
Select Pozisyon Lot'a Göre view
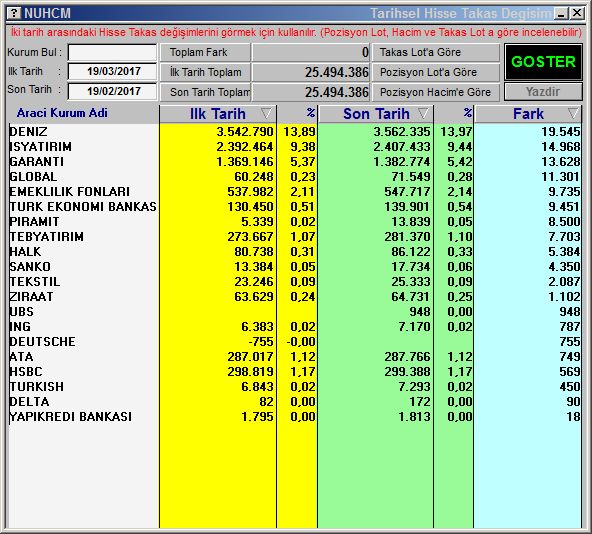pyautogui.click(x=436, y=72)
